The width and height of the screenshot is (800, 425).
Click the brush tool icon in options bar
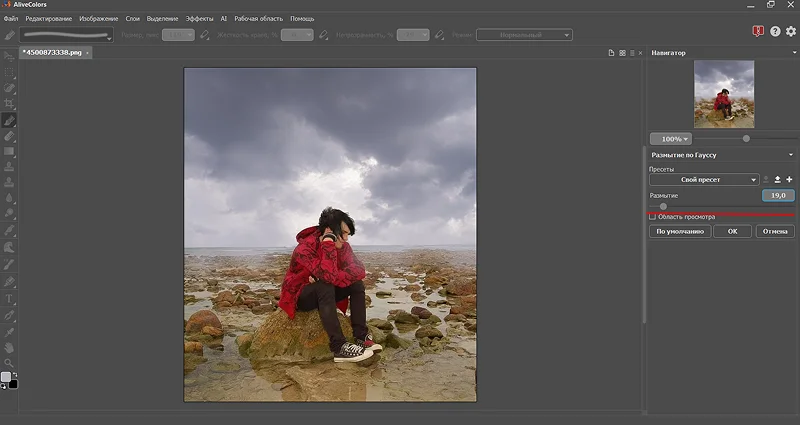[x=10, y=35]
